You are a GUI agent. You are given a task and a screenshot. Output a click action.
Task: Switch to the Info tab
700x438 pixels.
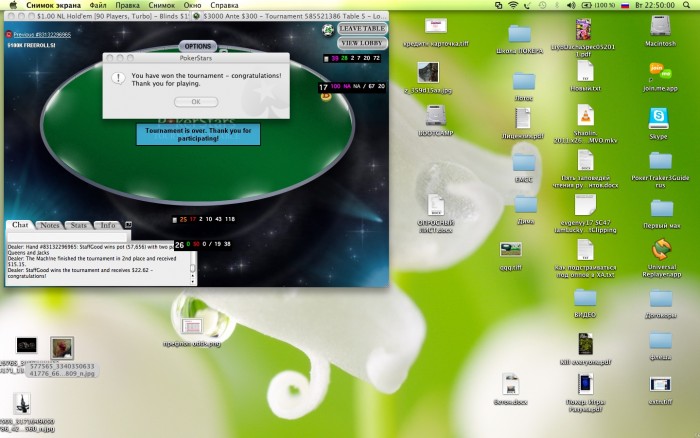[x=108, y=225]
